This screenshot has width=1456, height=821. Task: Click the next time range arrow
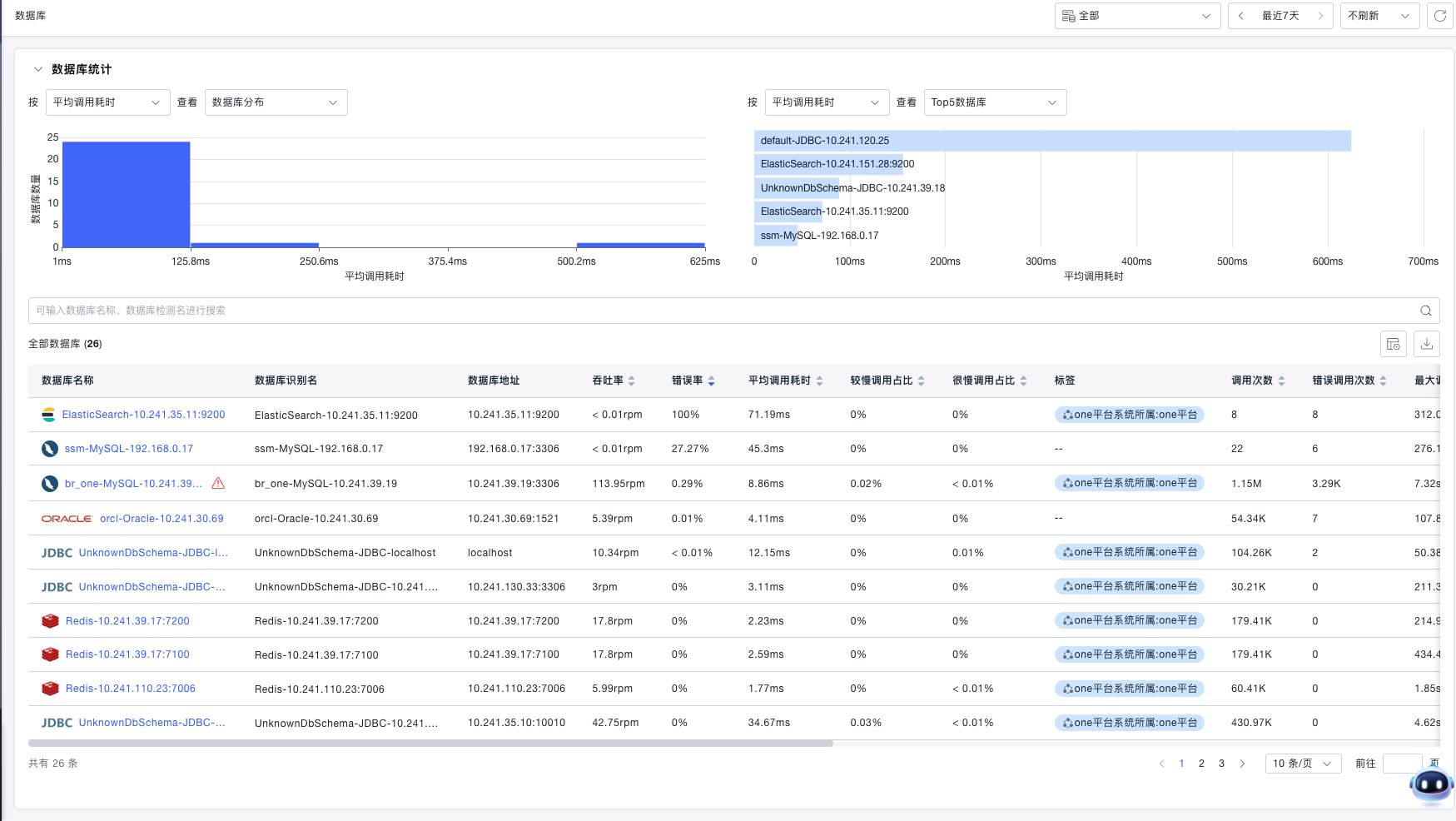coord(1320,16)
